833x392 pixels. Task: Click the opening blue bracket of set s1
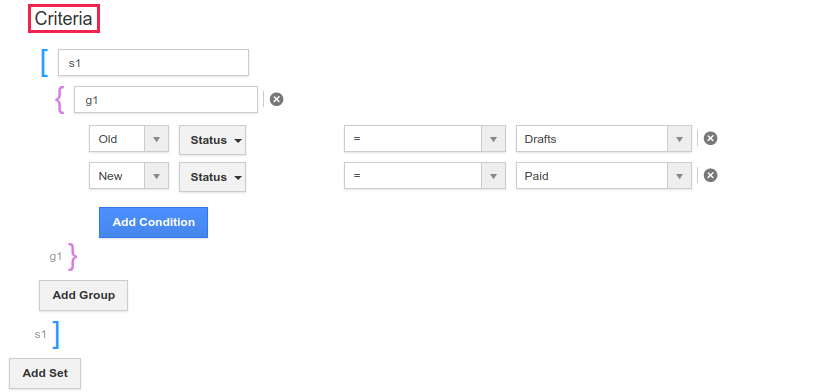[x=45, y=63]
